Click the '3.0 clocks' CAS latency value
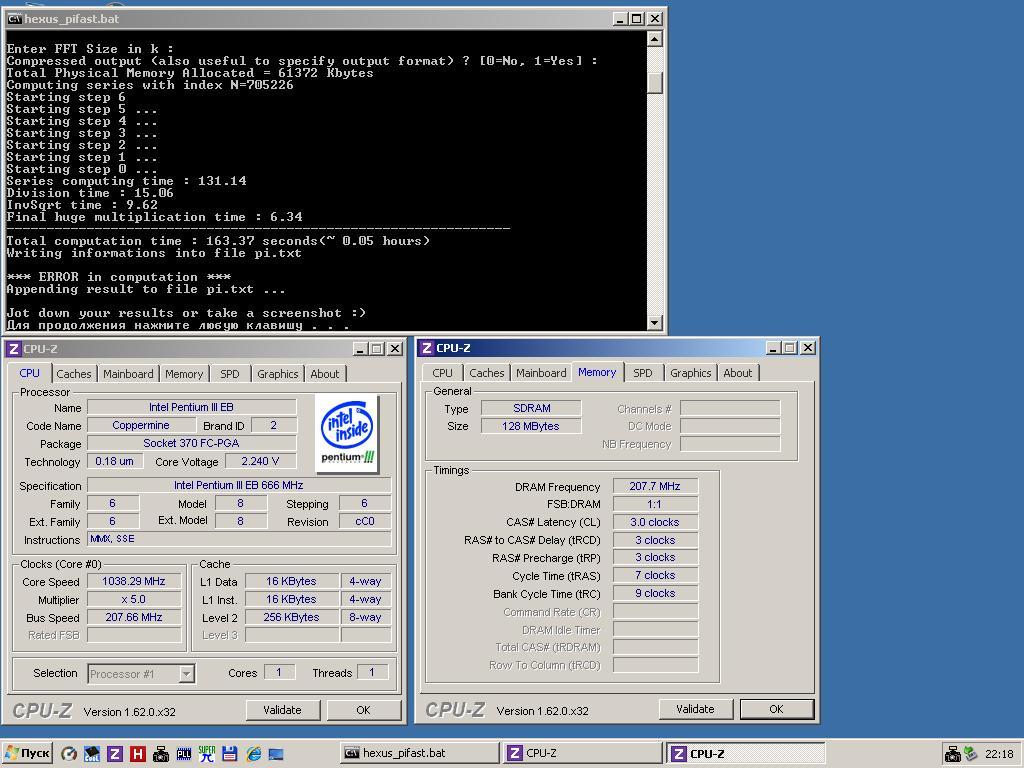 pyautogui.click(x=655, y=522)
